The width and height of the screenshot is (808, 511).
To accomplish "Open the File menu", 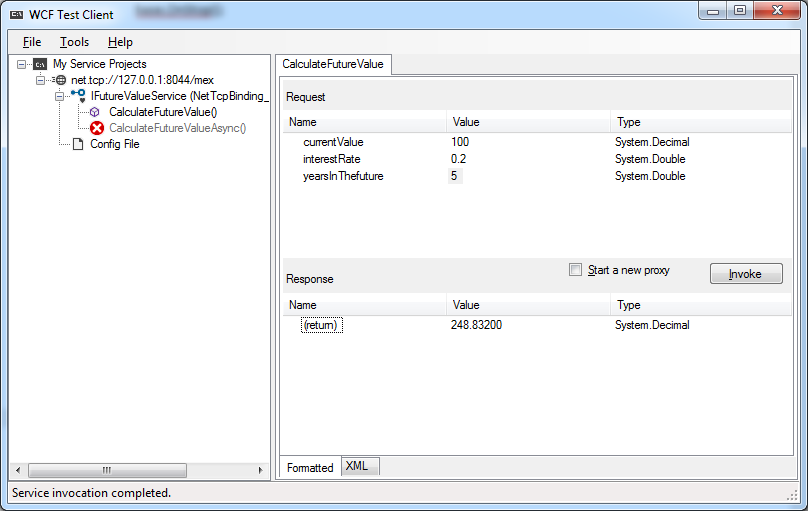I will [x=32, y=42].
